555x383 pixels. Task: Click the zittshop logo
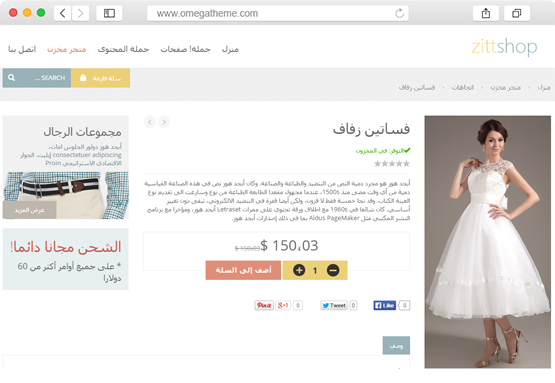504,46
